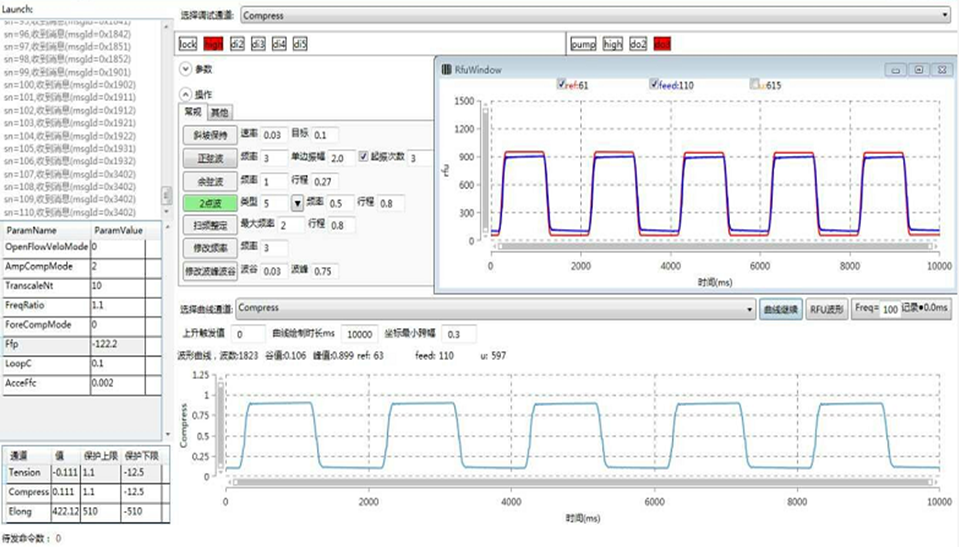Select the 常规 tab

click(192, 113)
